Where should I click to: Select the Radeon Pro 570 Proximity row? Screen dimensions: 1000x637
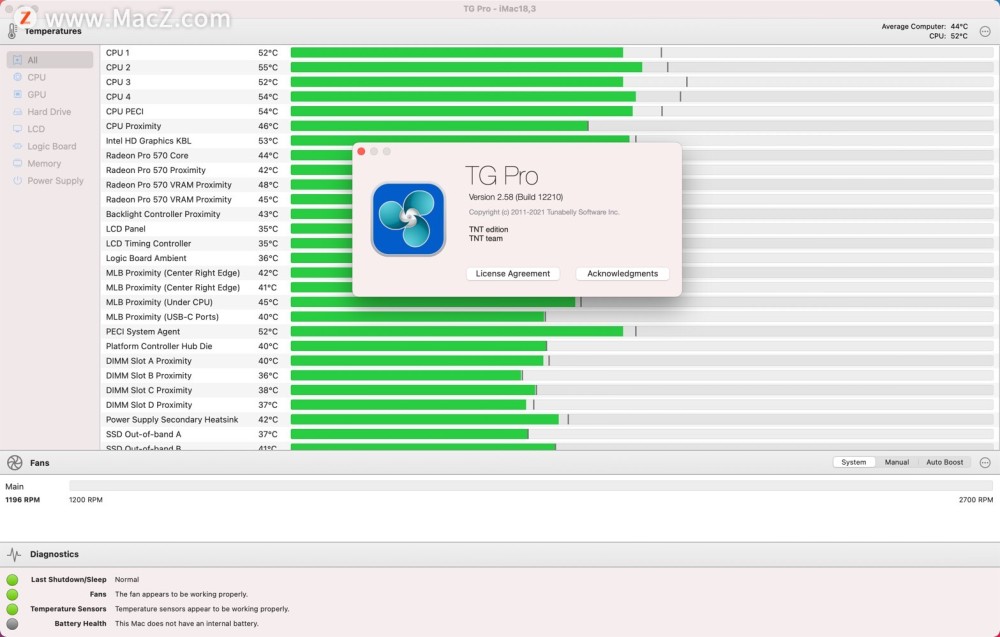(550, 170)
